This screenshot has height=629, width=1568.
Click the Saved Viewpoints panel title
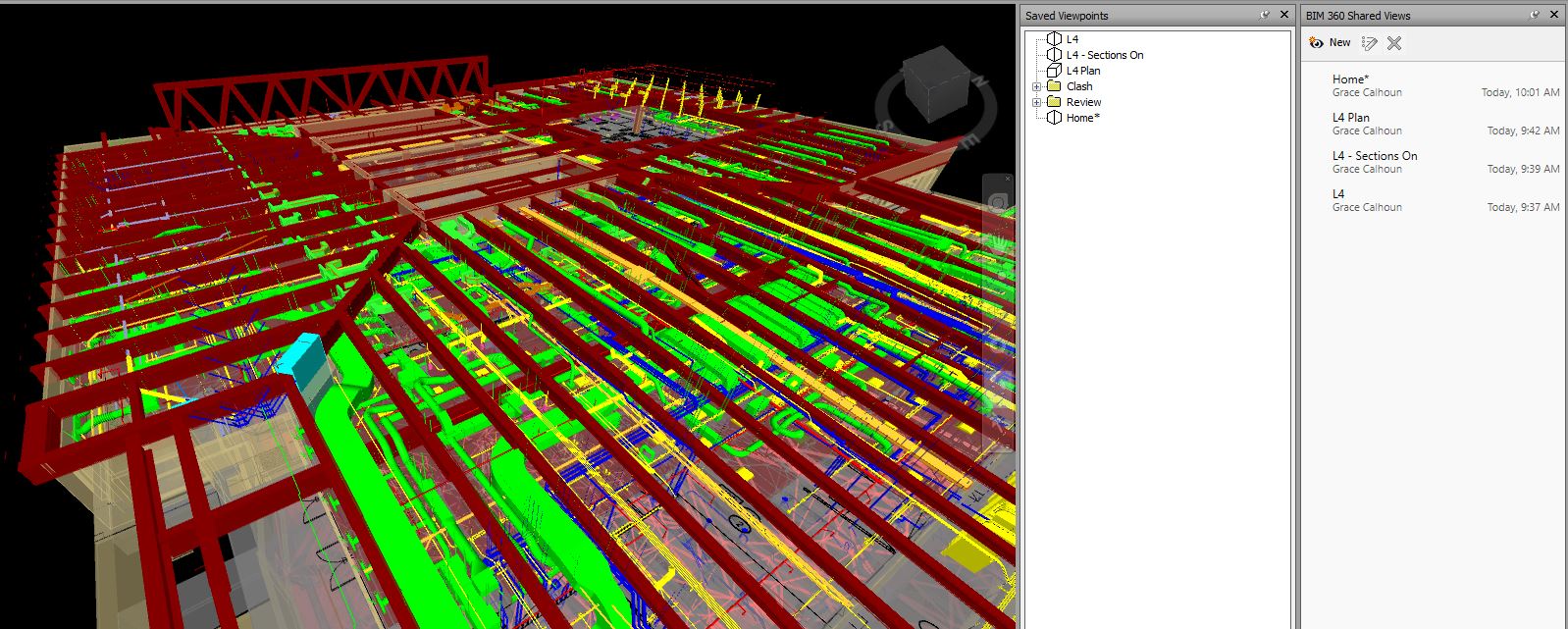[1067, 16]
